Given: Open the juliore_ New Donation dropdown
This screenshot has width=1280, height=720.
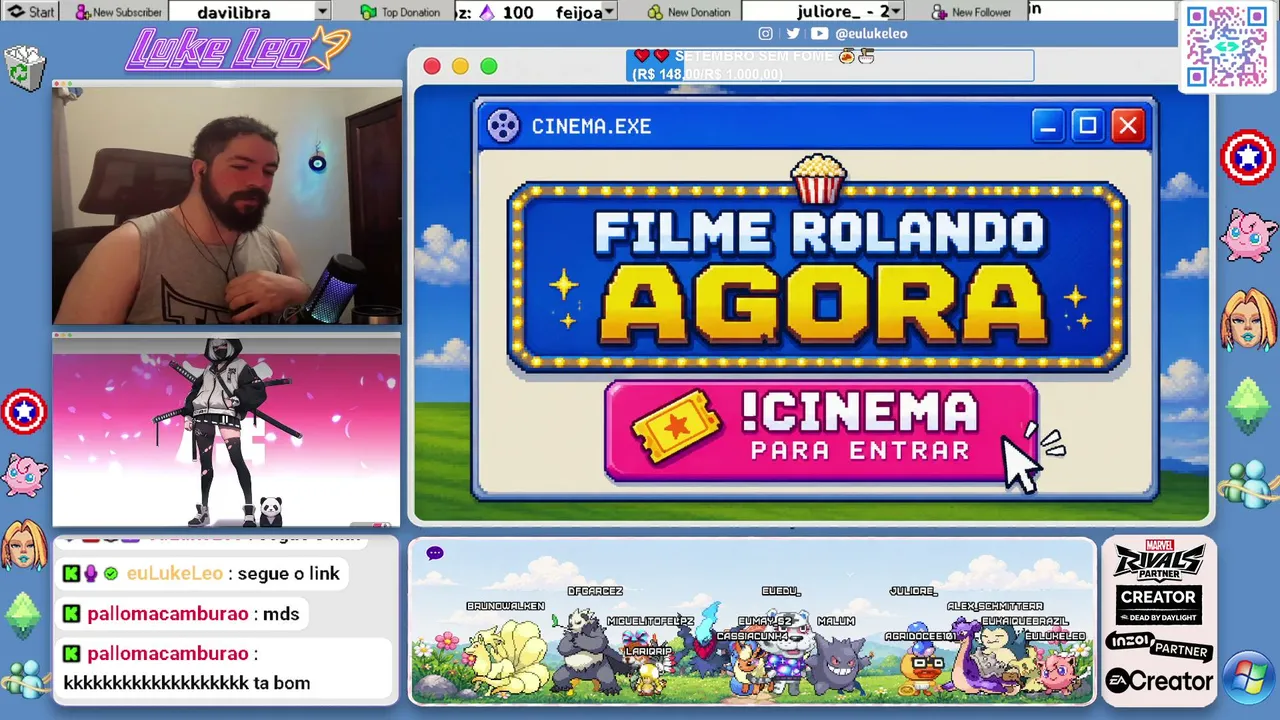Looking at the screenshot, I should coord(896,11).
